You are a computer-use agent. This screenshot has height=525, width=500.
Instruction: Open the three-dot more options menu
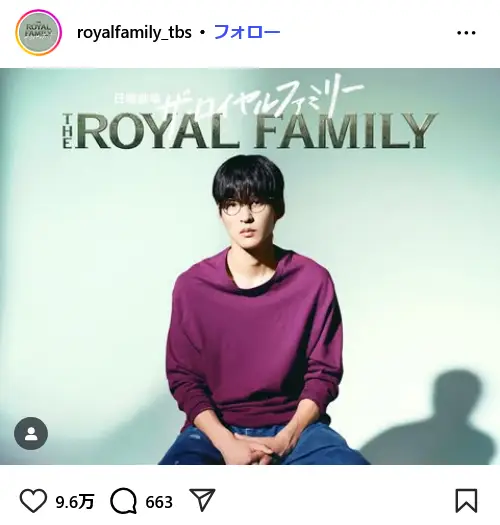pos(466,33)
